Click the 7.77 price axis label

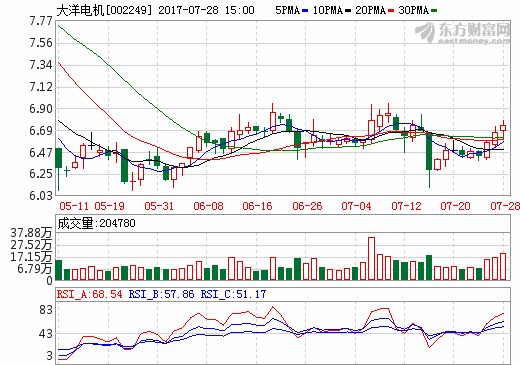(x=41, y=21)
